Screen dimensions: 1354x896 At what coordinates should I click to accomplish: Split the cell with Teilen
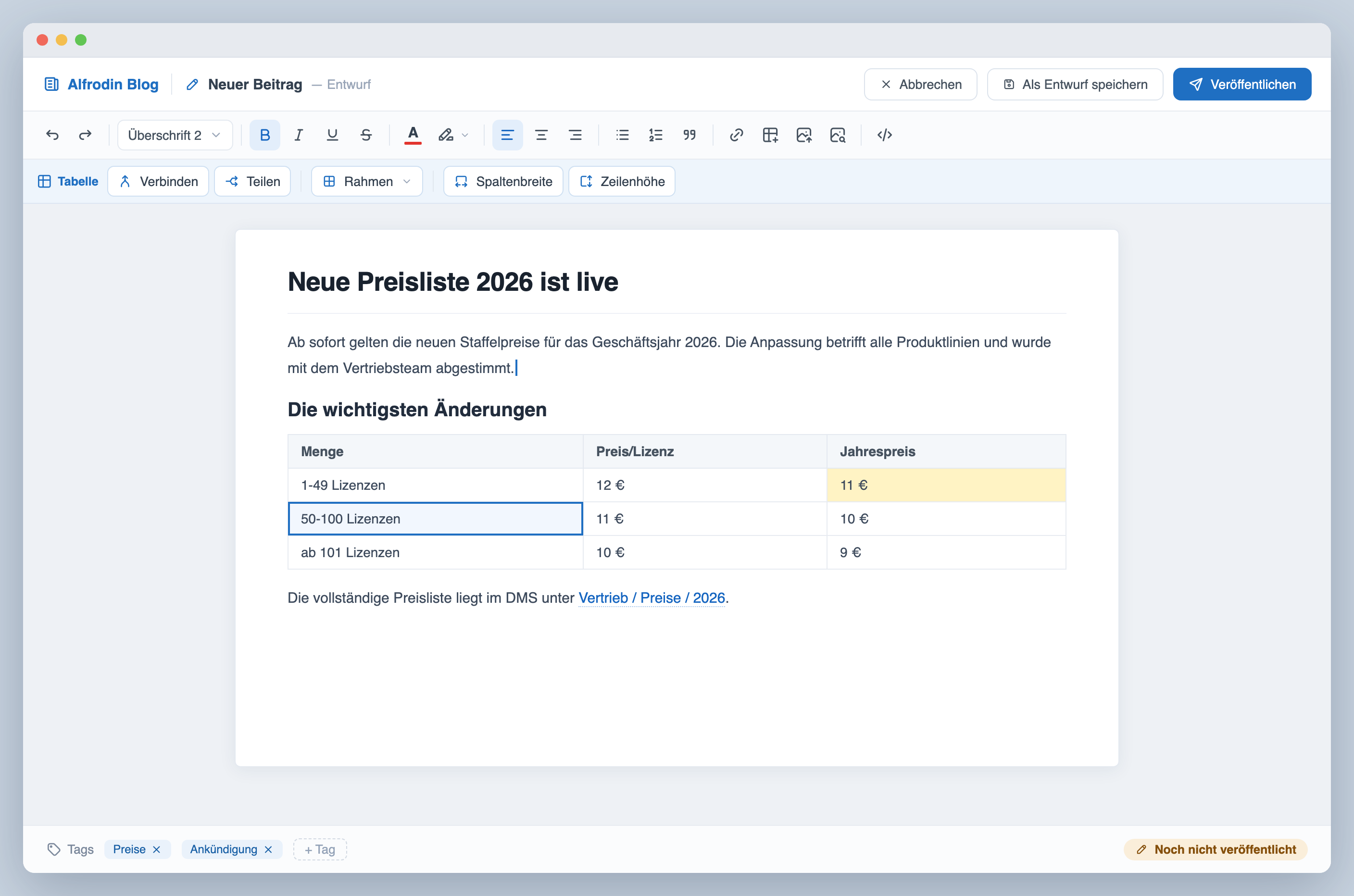[x=252, y=181]
